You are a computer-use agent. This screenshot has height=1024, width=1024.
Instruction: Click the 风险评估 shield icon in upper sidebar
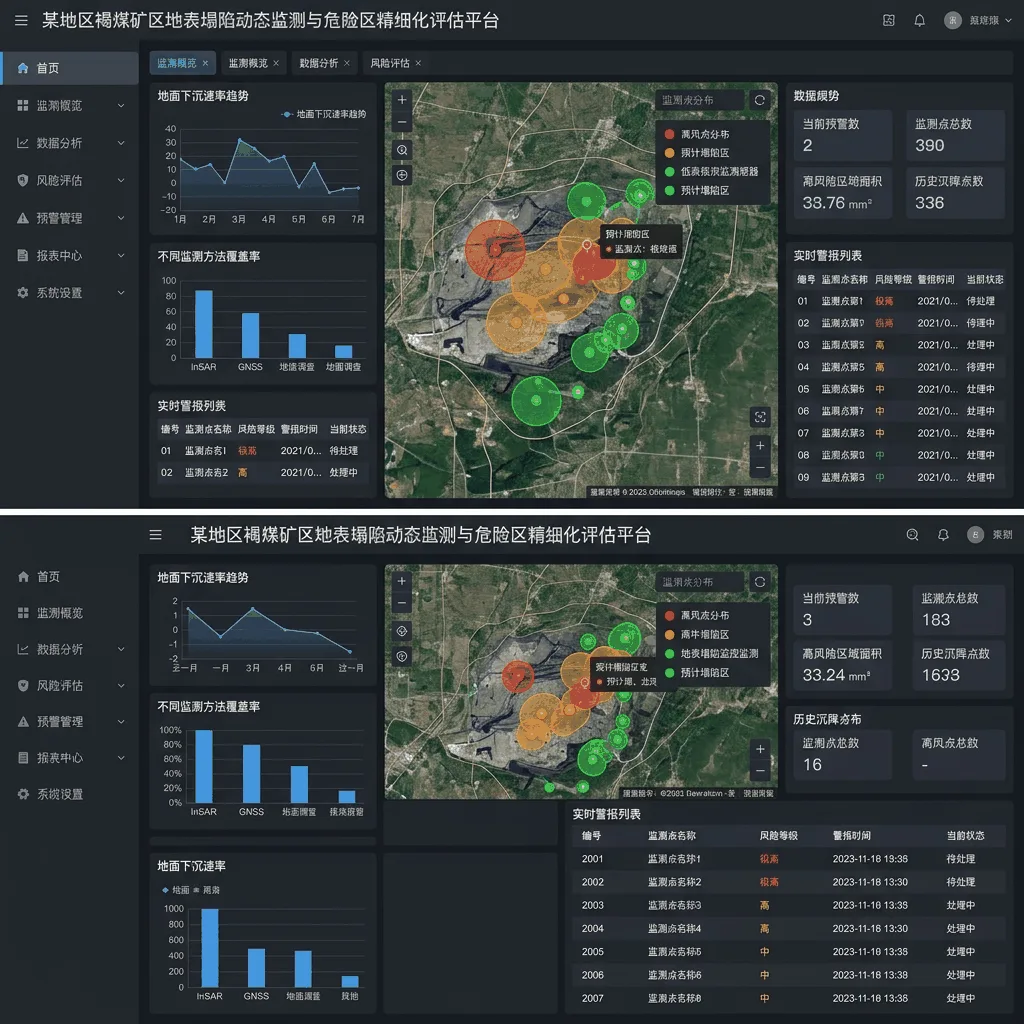tap(23, 180)
